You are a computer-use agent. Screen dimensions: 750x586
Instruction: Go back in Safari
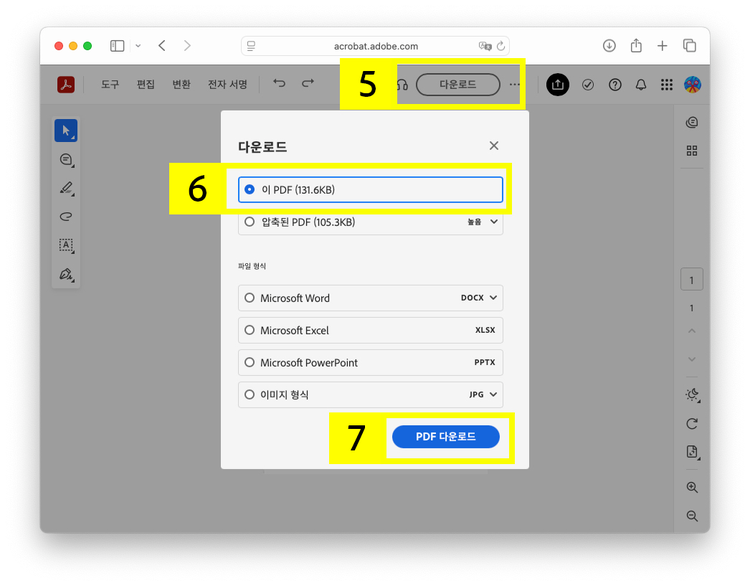[x=162, y=46]
